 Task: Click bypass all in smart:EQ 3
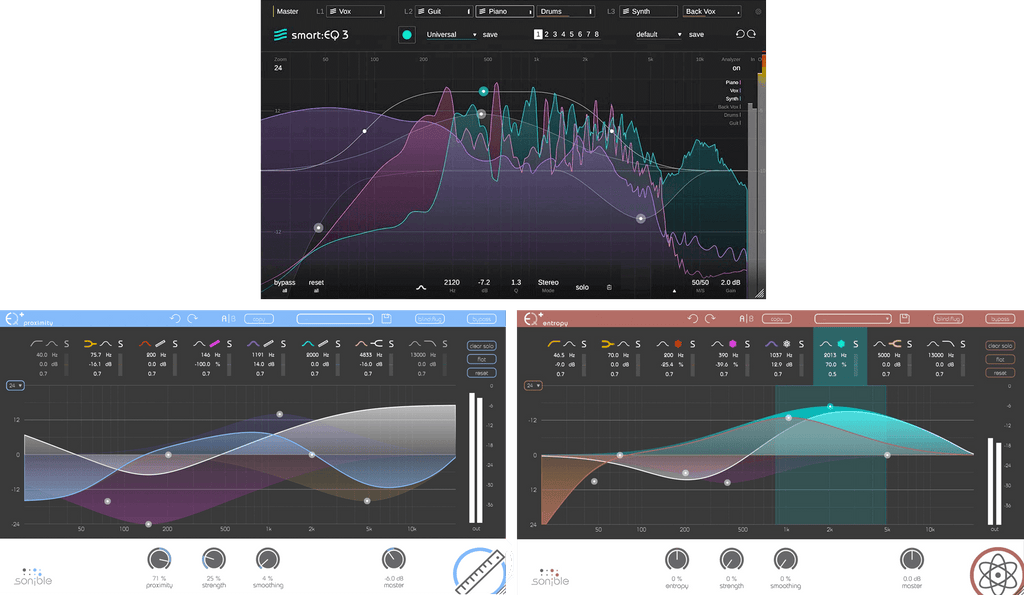click(285, 285)
